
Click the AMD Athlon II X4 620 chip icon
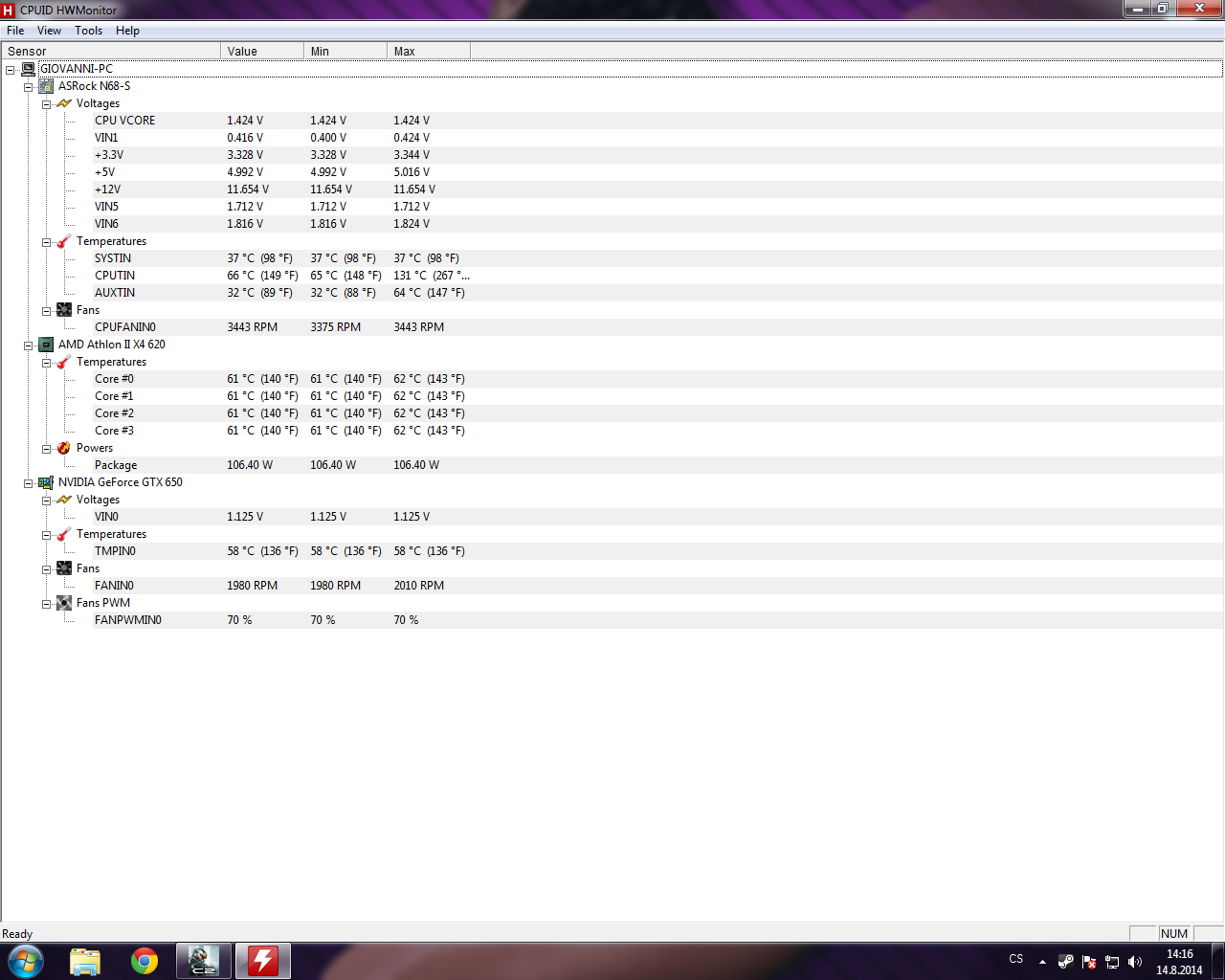point(46,345)
